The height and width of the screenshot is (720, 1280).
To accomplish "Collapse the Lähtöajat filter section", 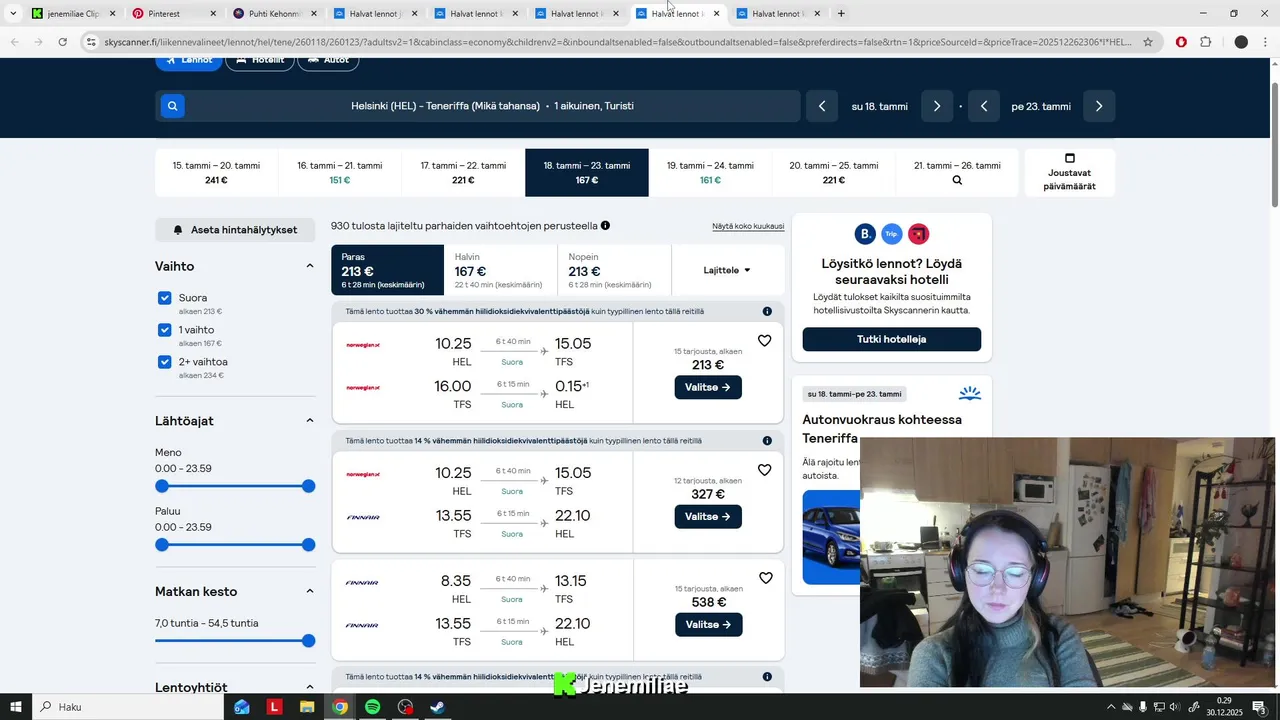I will tap(309, 421).
